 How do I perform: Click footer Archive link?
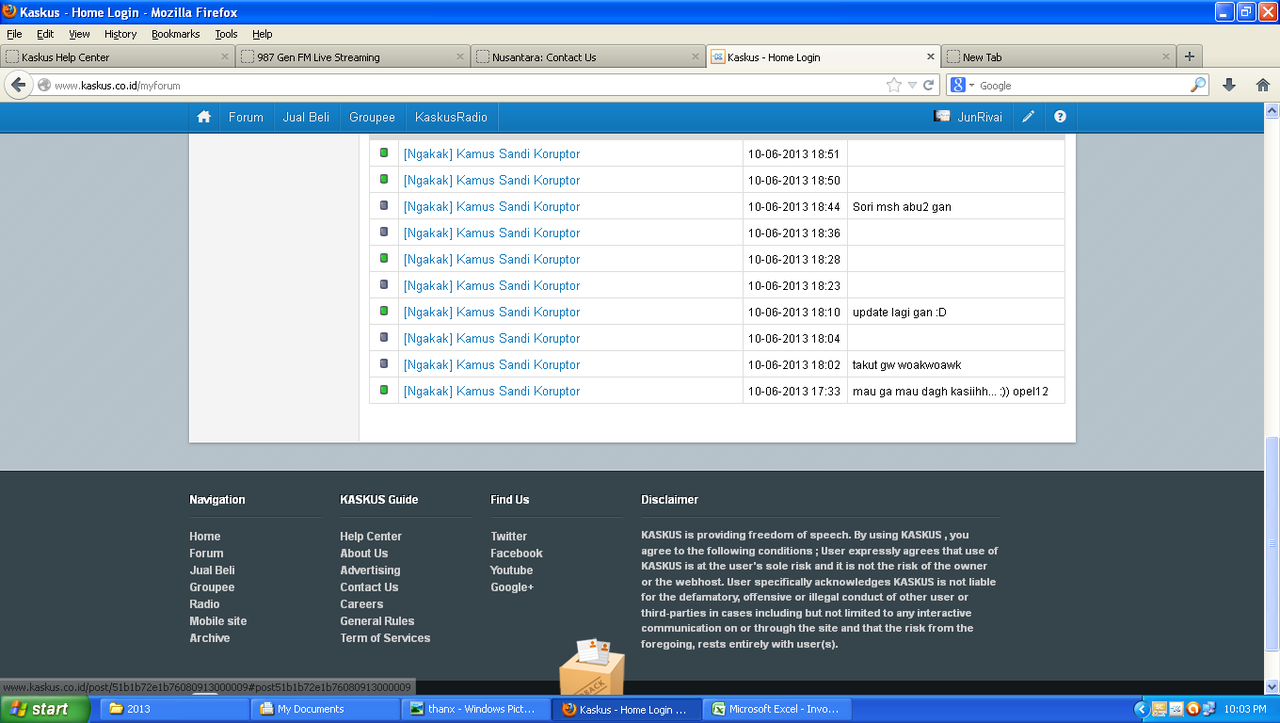pyautogui.click(x=210, y=638)
